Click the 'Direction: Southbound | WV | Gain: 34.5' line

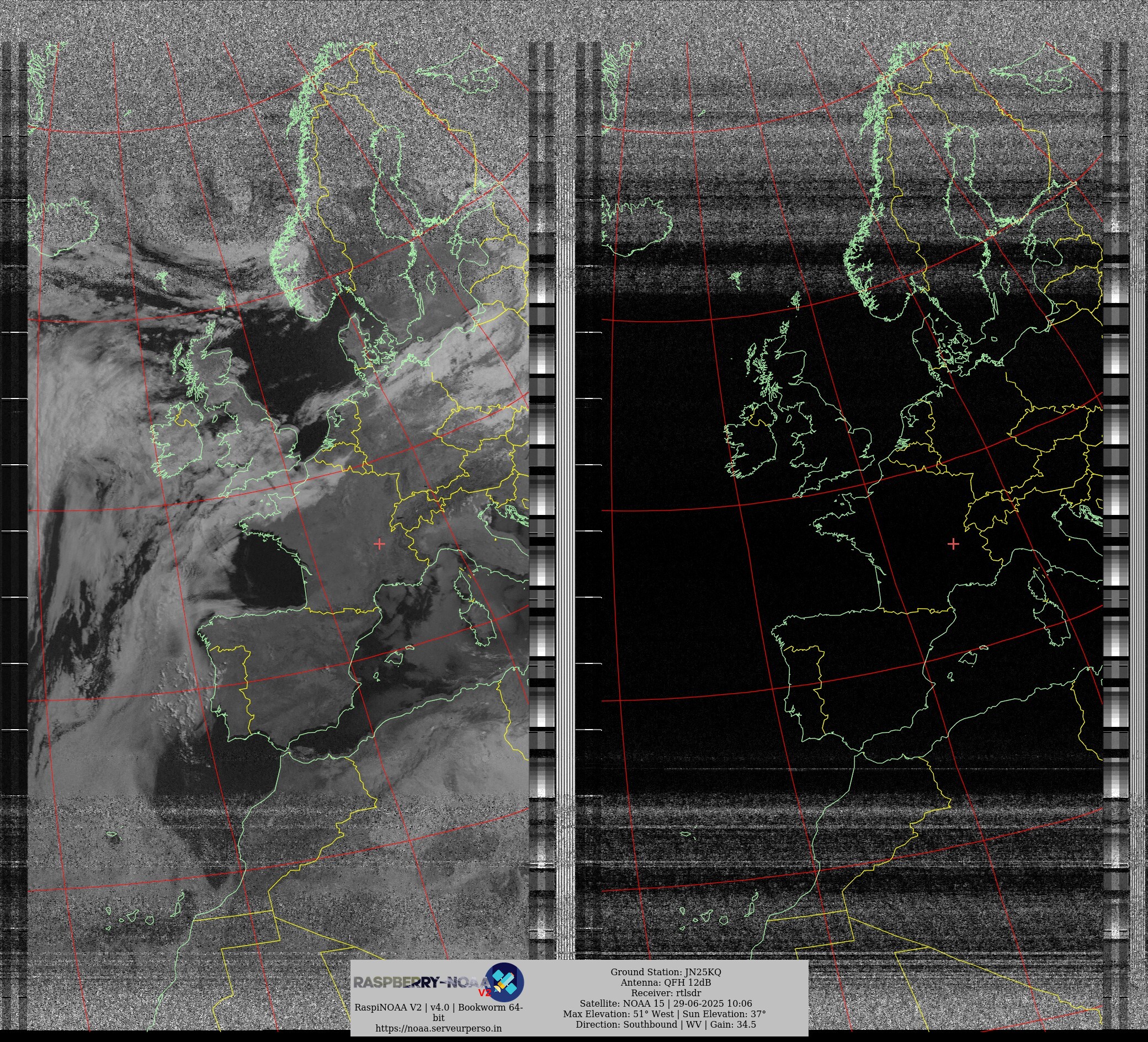click(666, 1024)
